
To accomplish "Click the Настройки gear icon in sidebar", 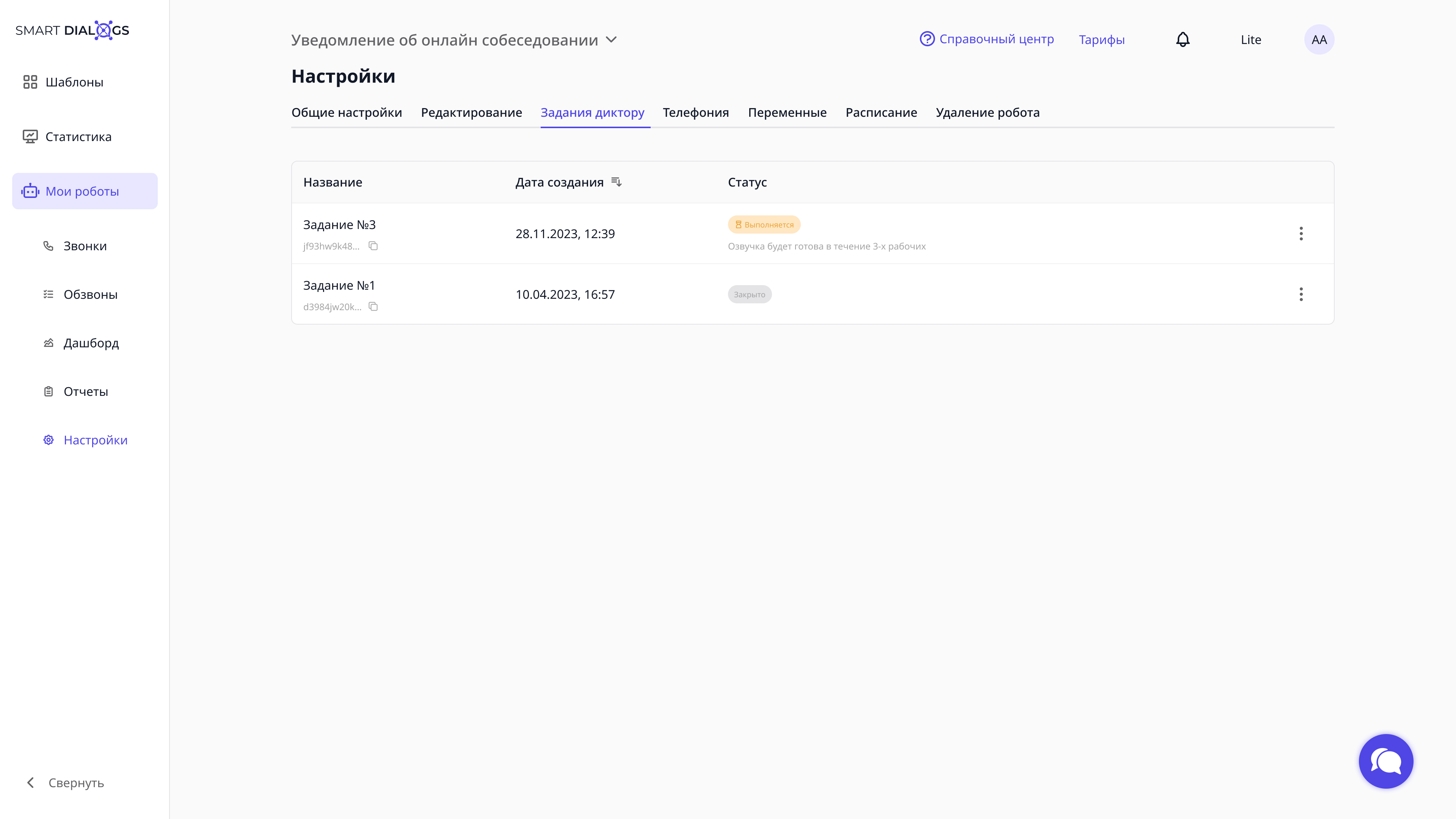I will (x=49, y=440).
